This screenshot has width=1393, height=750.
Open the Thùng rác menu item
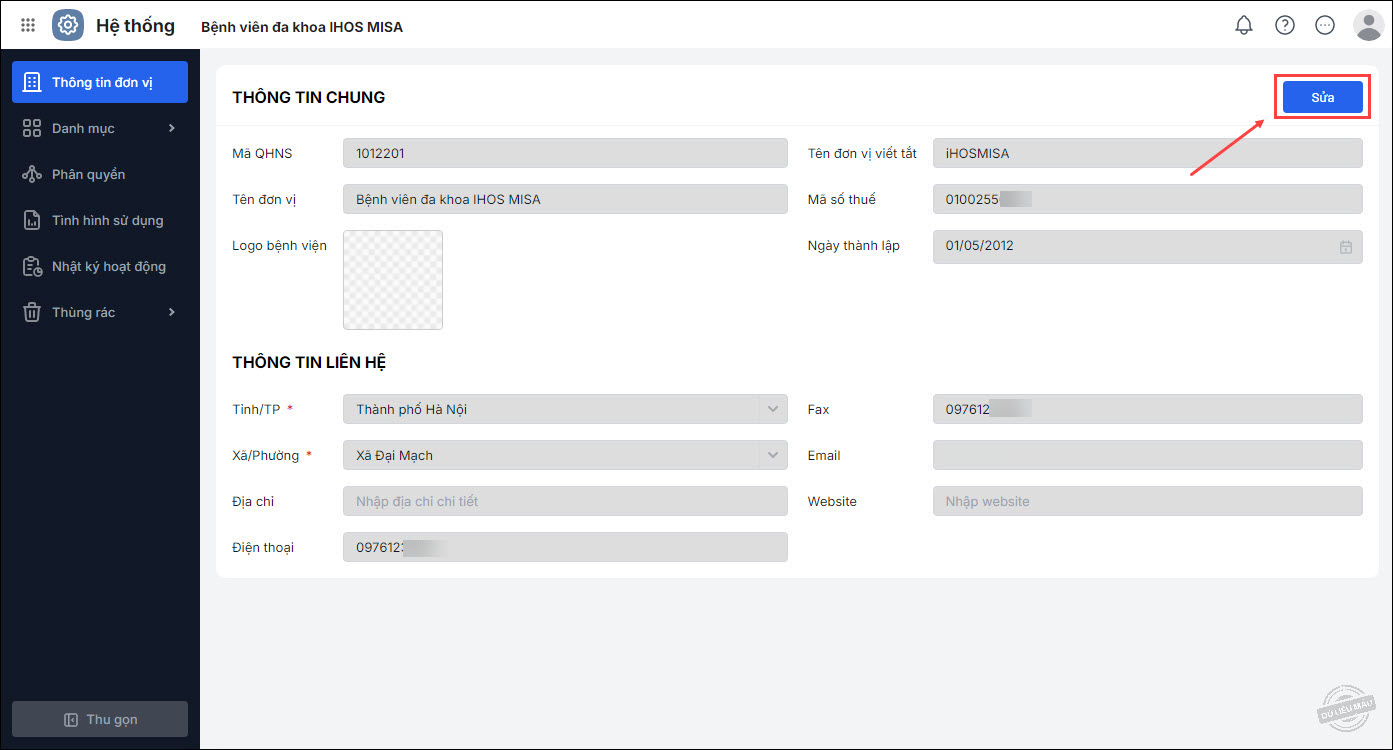100,312
